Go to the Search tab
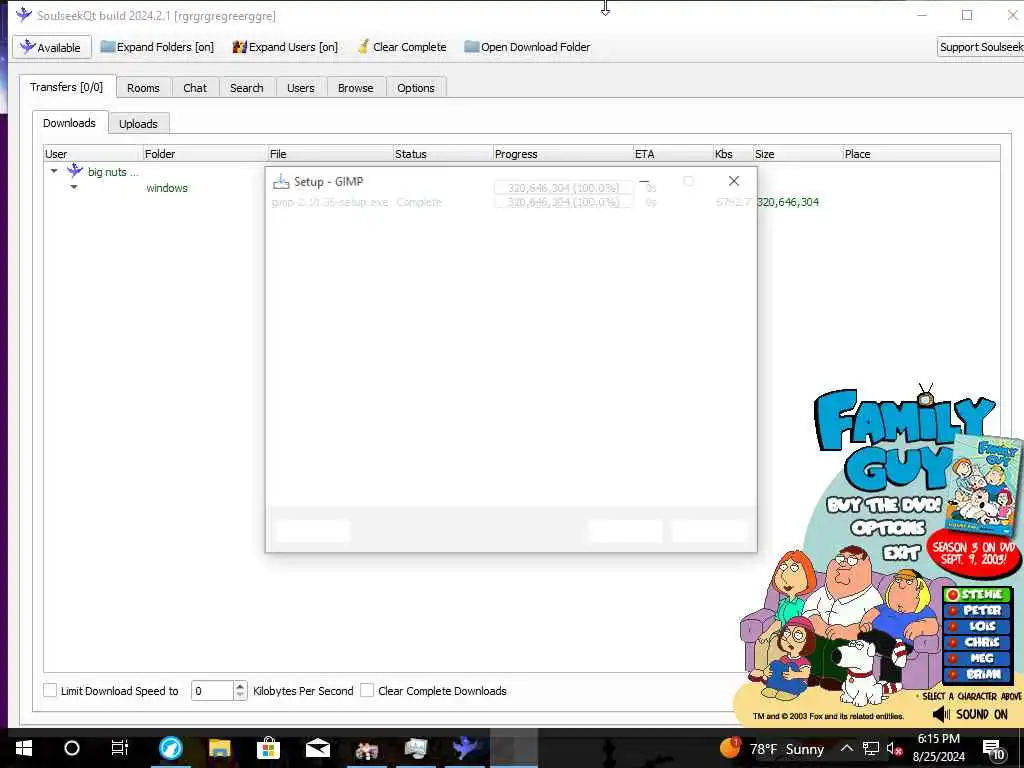Viewport: 1024px width, 768px height. [247, 88]
